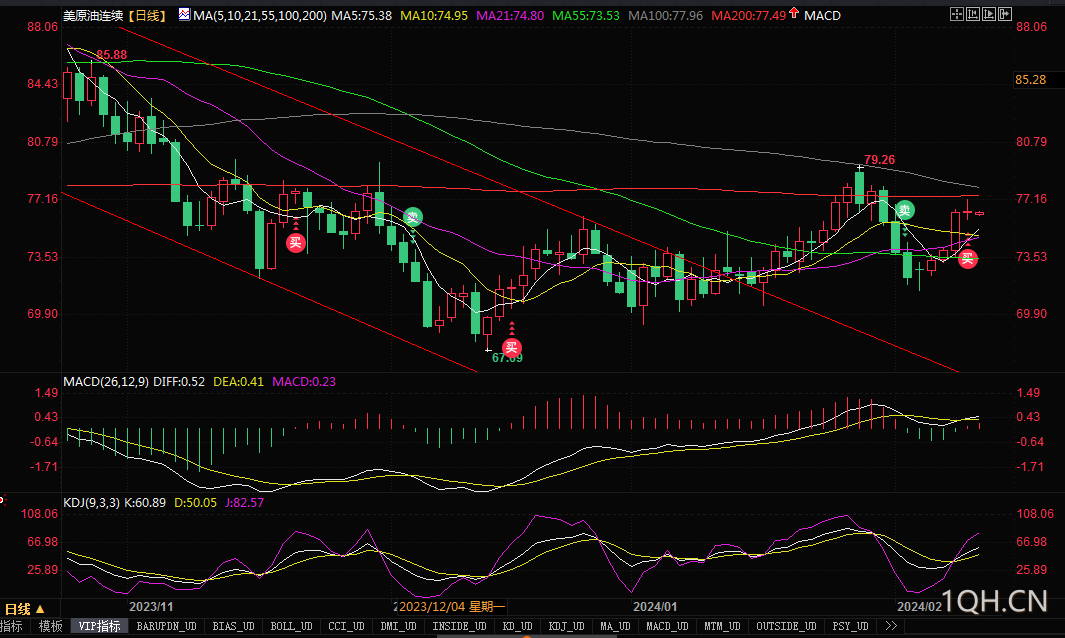Viewport: 1065px width, 638px height.
Task: Click the magenta MA21:74.80 value
Action: [x=510, y=15]
